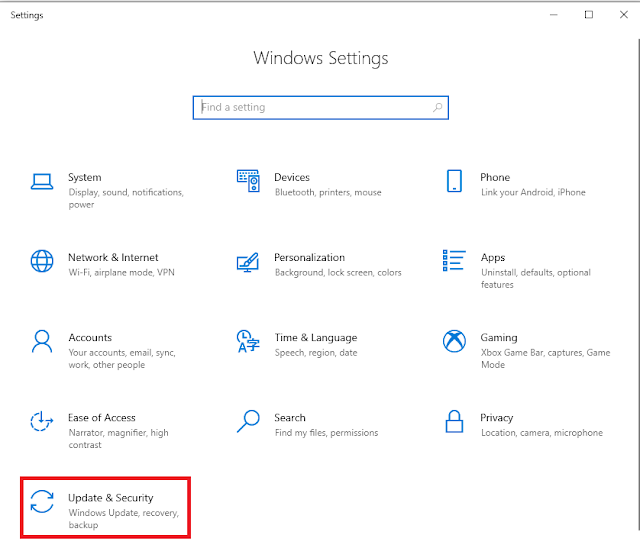The width and height of the screenshot is (640, 548).
Task: Open the Accounts person icon
Action: coord(42,341)
